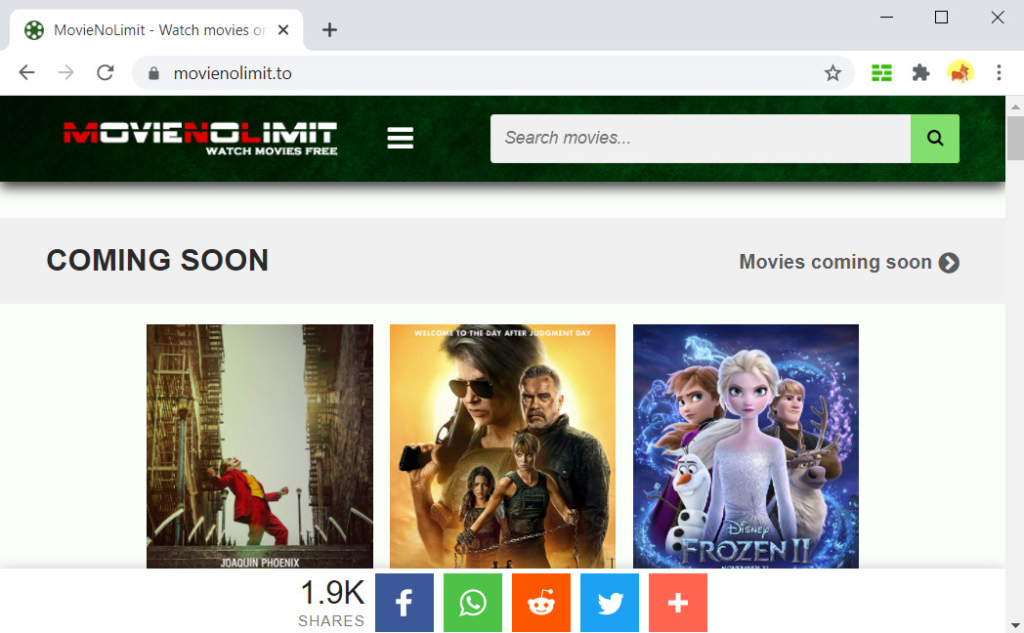Open the Joker movie poster
This screenshot has width=1024, height=633.
pyautogui.click(x=260, y=446)
